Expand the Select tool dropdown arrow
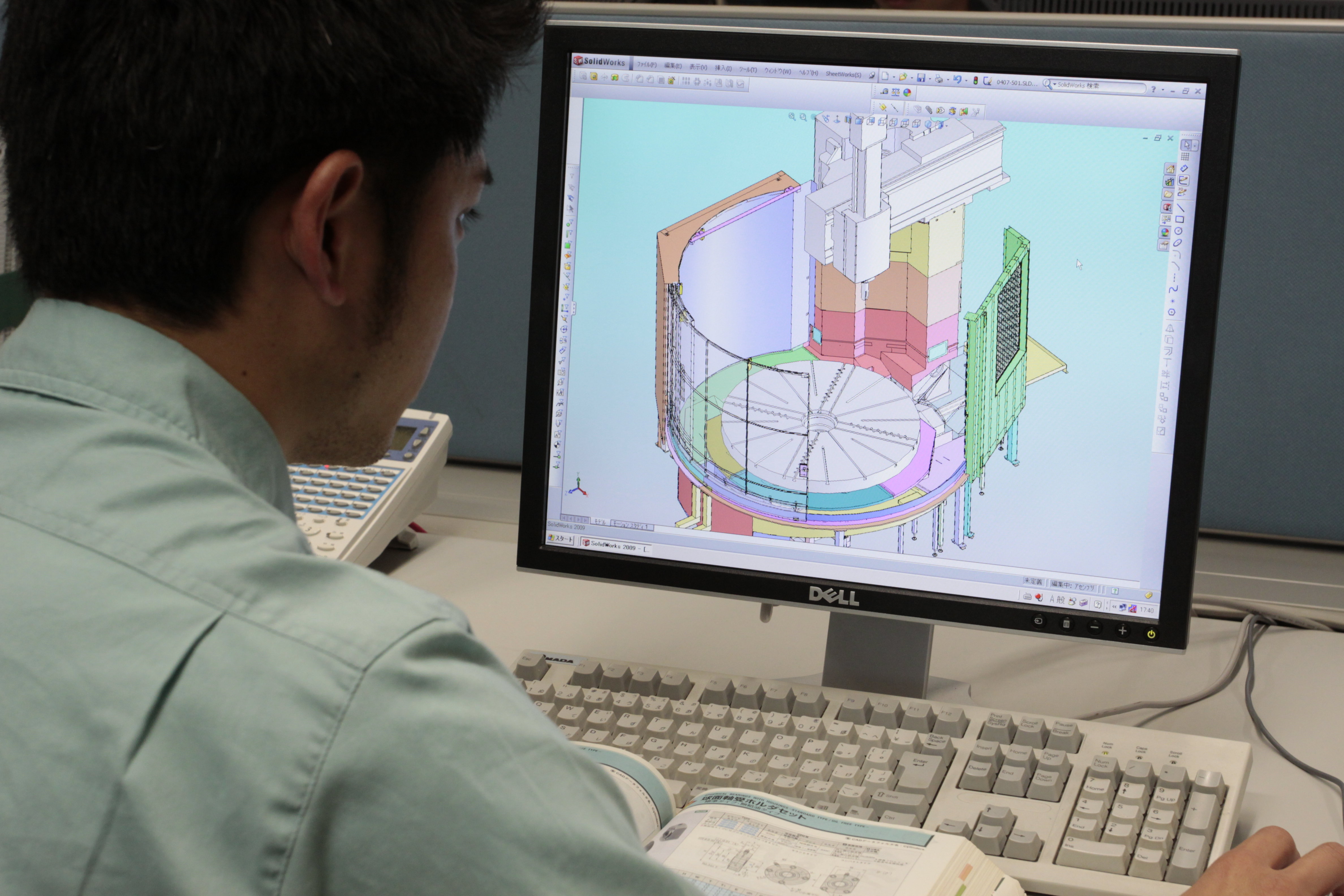1344x896 pixels. 1195,146
